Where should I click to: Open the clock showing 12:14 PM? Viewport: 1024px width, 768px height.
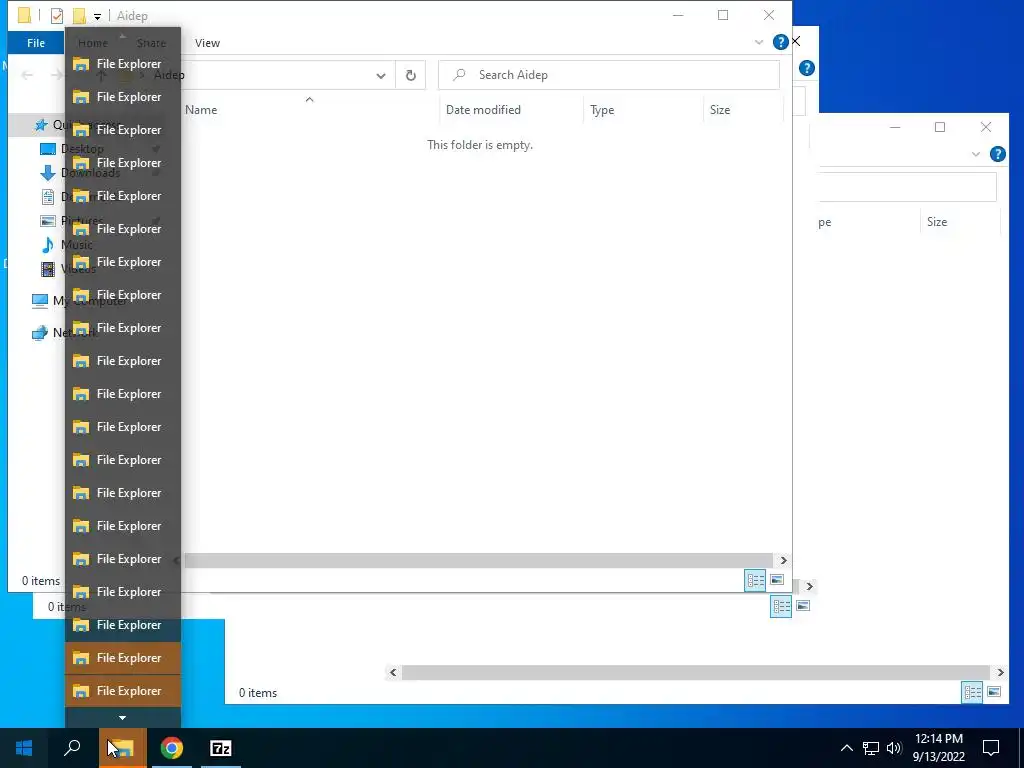(x=938, y=748)
